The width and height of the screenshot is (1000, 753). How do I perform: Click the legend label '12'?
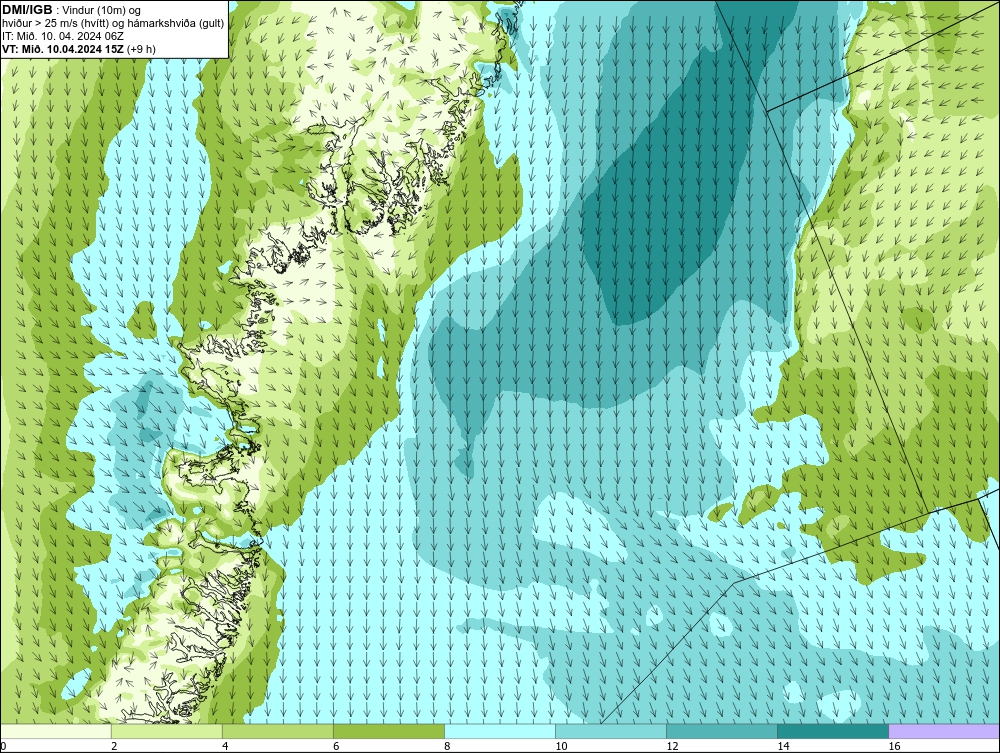672,746
